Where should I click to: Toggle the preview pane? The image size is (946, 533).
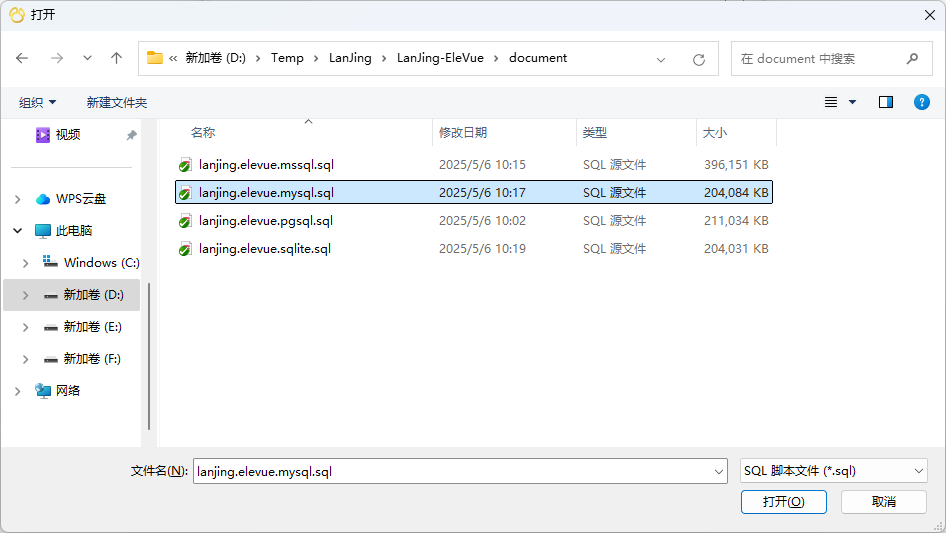[x=886, y=102]
